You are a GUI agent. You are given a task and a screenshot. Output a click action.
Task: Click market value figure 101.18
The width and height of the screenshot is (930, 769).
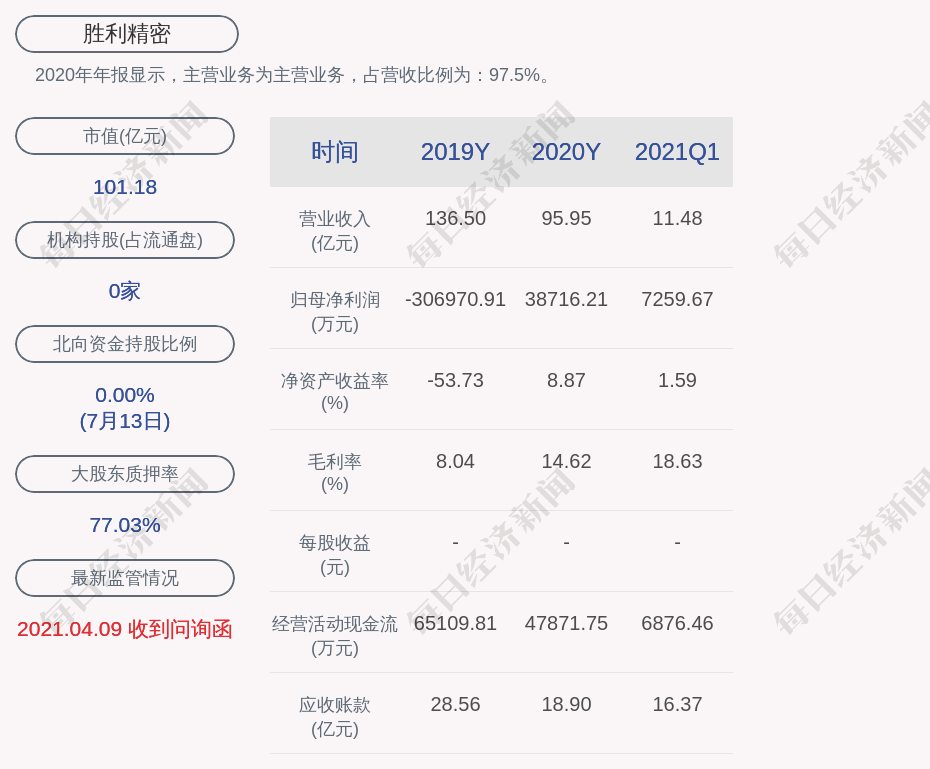click(125, 187)
